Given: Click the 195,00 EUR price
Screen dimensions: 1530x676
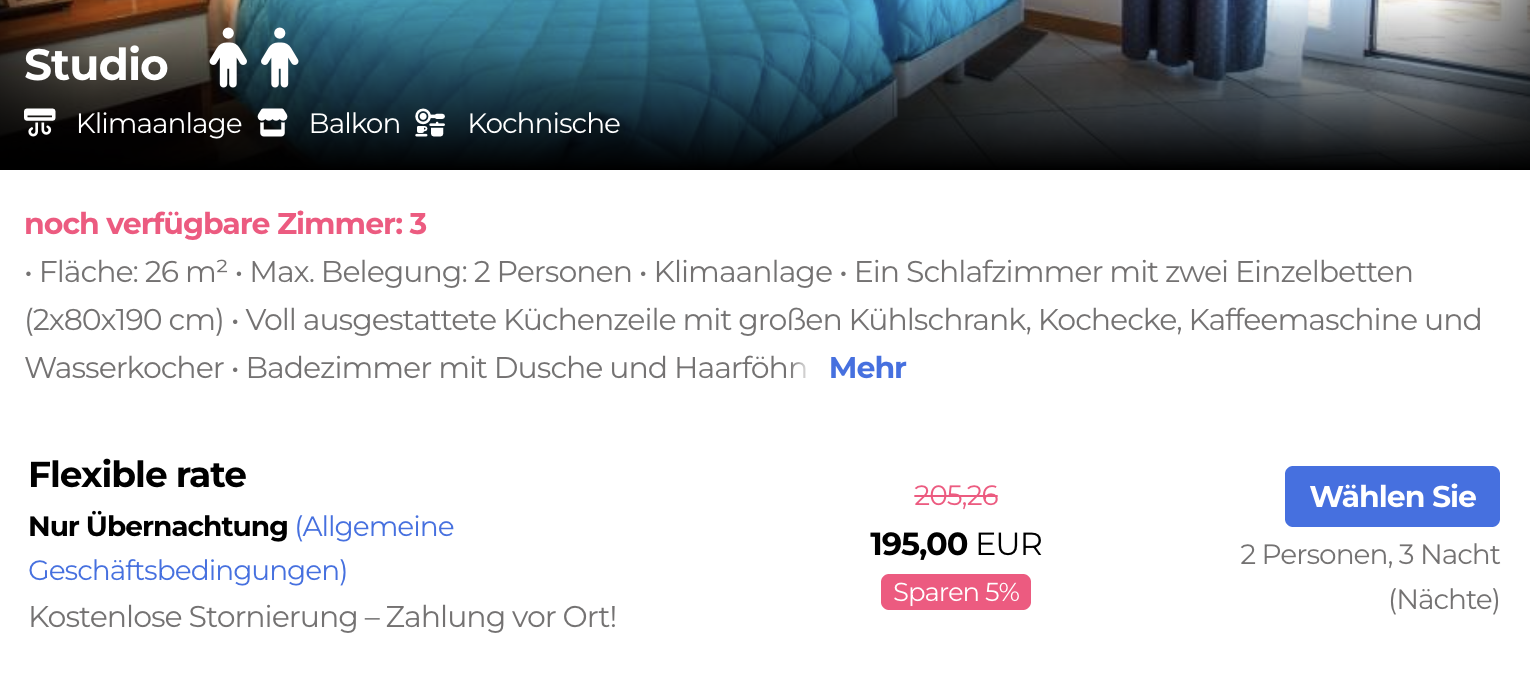Looking at the screenshot, I should pyautogui.click(x=956, y=544).
